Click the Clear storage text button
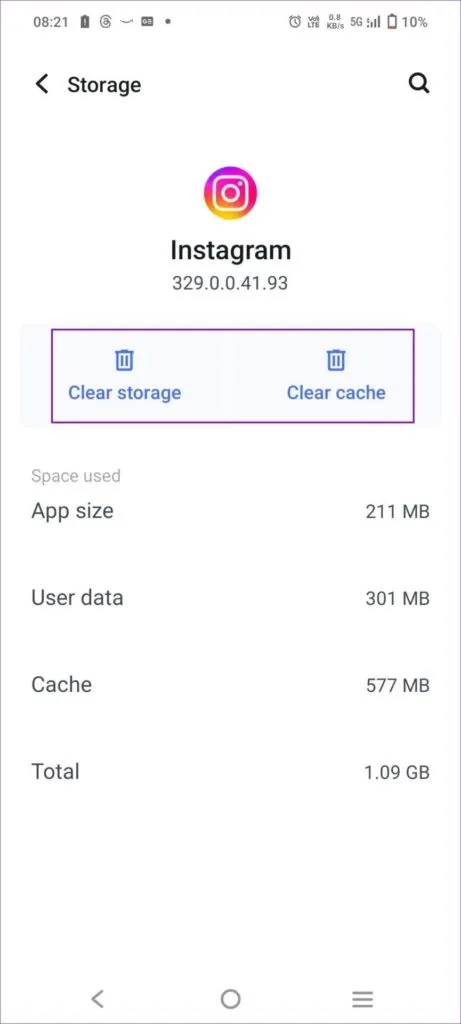Viewport: 461px width, 1024px height. pyautogui.click(x=125, y=393)
